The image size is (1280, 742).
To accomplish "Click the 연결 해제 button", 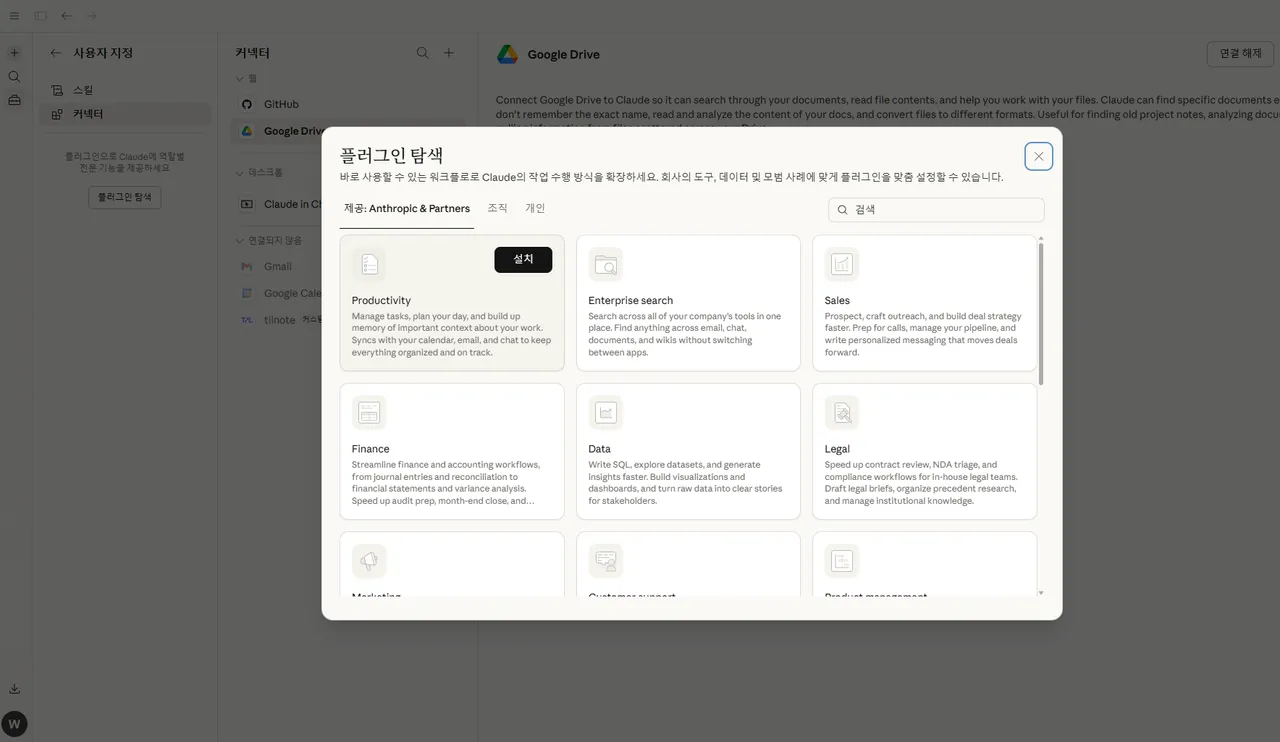I will pyautogui.click(x=1241, y=54).
